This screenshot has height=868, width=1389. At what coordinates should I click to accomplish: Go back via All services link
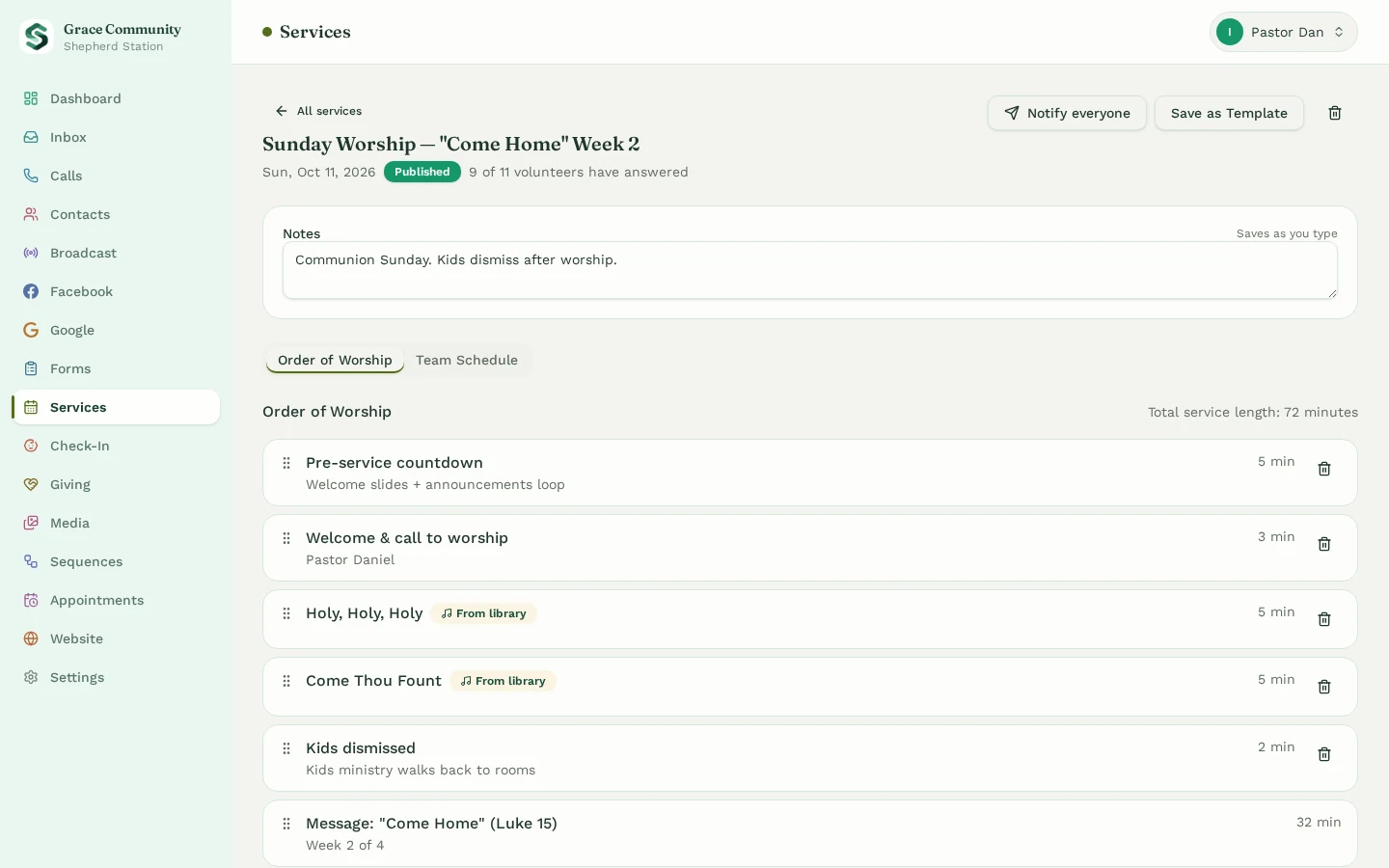point(318,111)
